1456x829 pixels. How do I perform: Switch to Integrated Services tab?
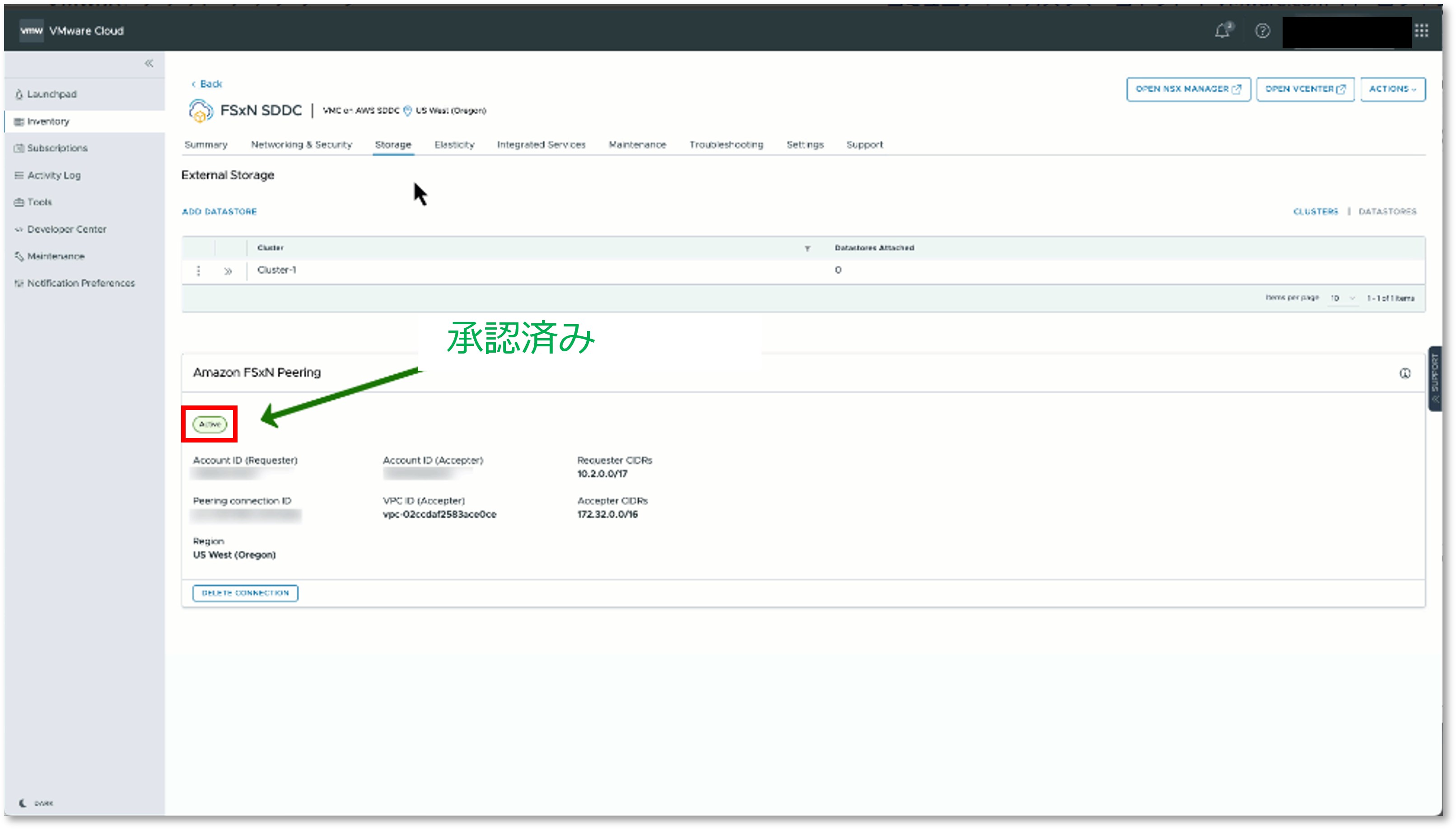(x=541, y=144)
